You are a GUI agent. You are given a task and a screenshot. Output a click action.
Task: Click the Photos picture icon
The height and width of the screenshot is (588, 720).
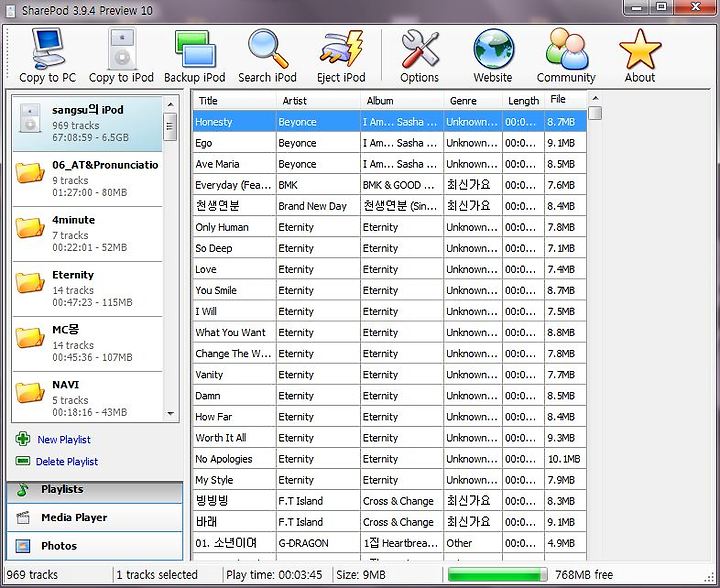[x=23, y=546]
